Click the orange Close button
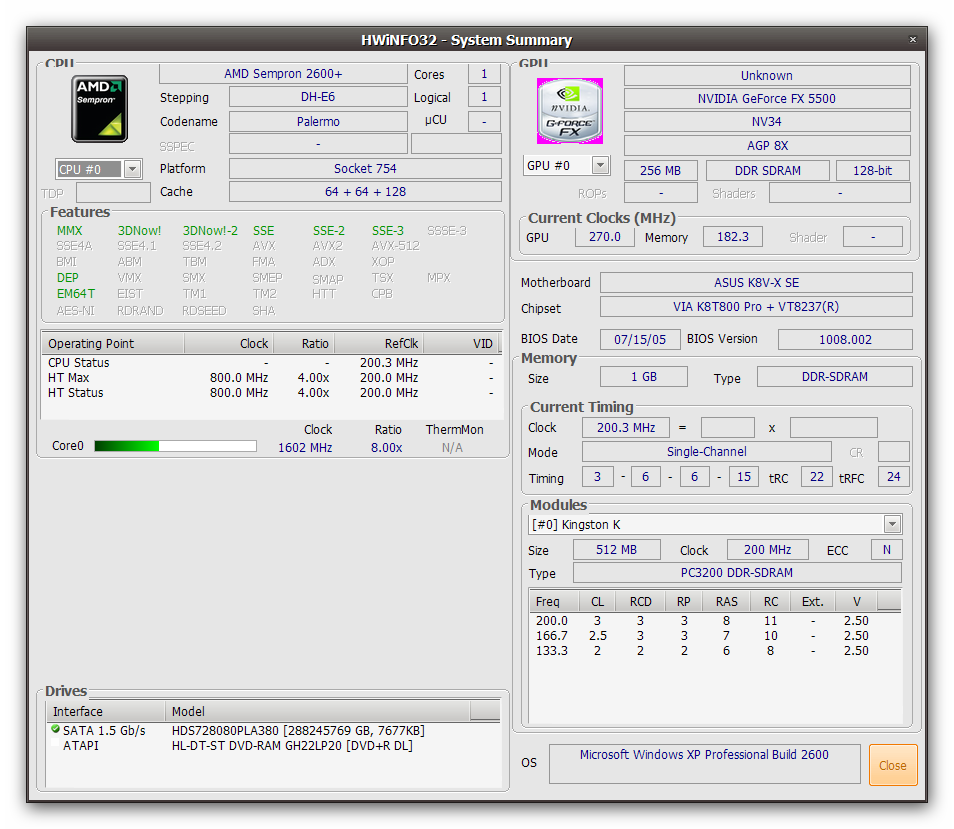The width and height of the screenshot is (954, 829). click(x=893, y=765)
